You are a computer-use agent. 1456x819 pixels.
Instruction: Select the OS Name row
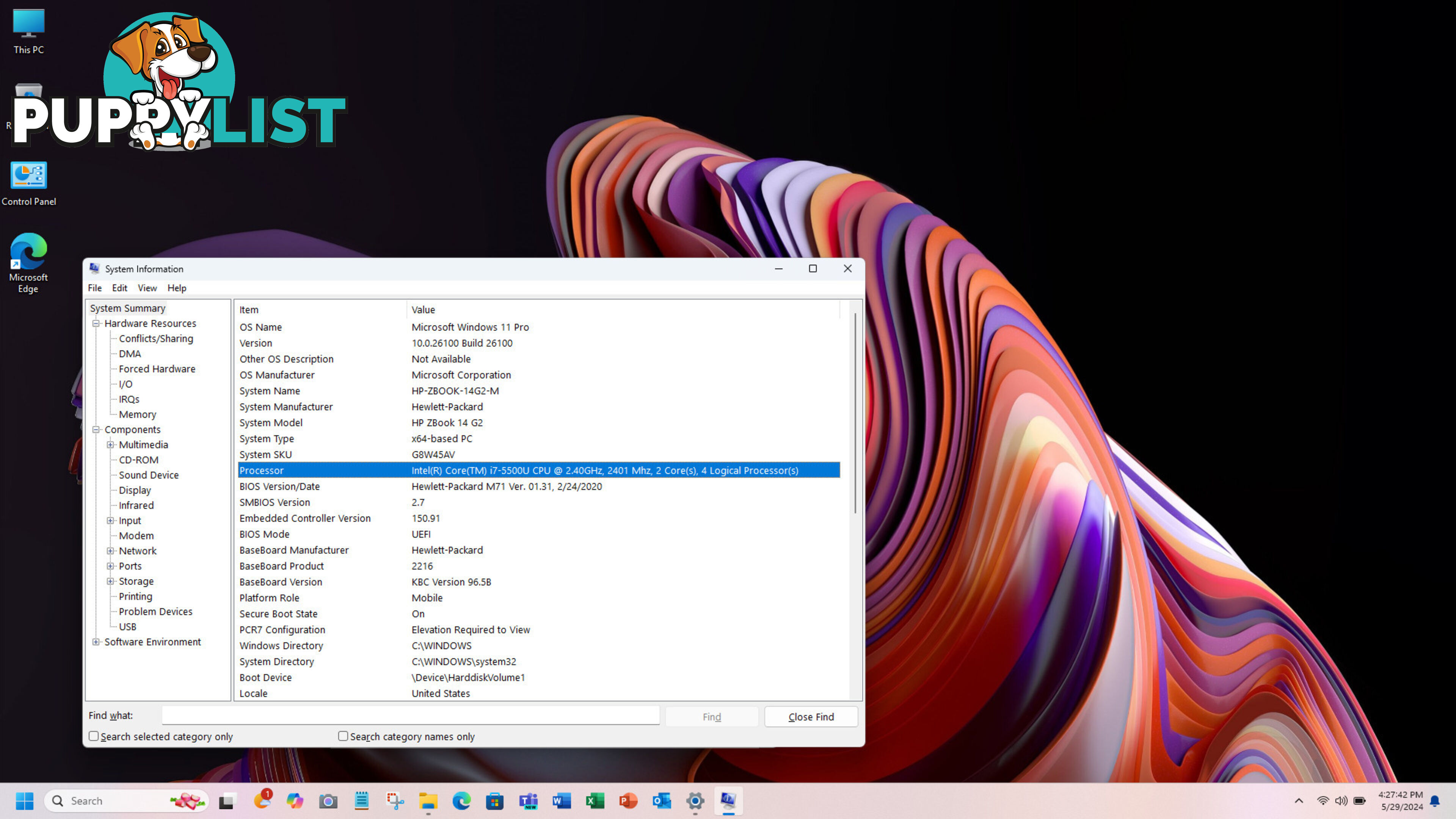(539, 327)
